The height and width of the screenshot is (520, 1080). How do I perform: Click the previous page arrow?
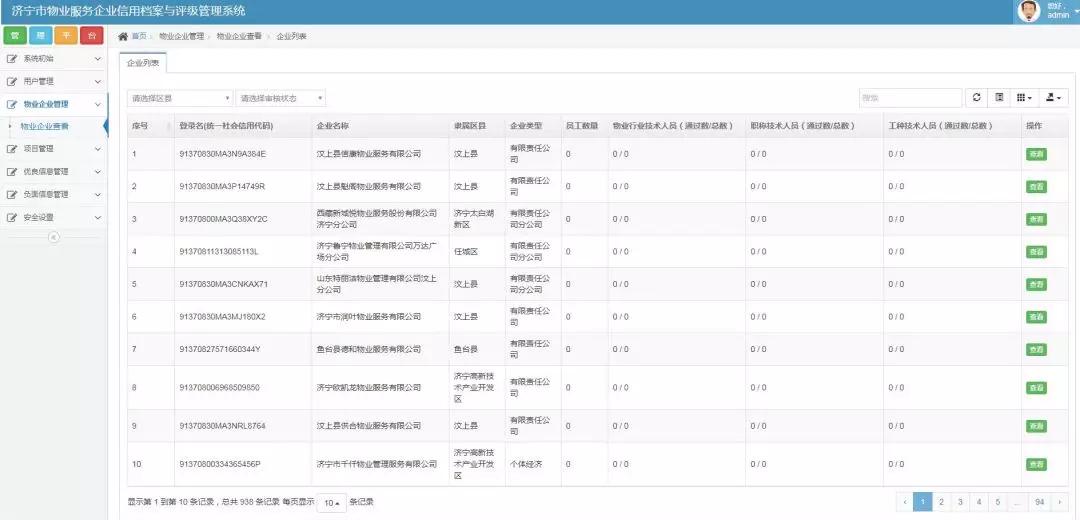click(x=905, y=502)
